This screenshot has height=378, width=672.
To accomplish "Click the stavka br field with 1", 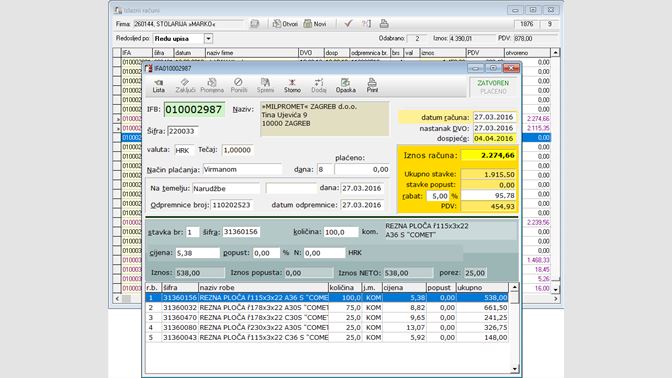I will click(192, 232).
